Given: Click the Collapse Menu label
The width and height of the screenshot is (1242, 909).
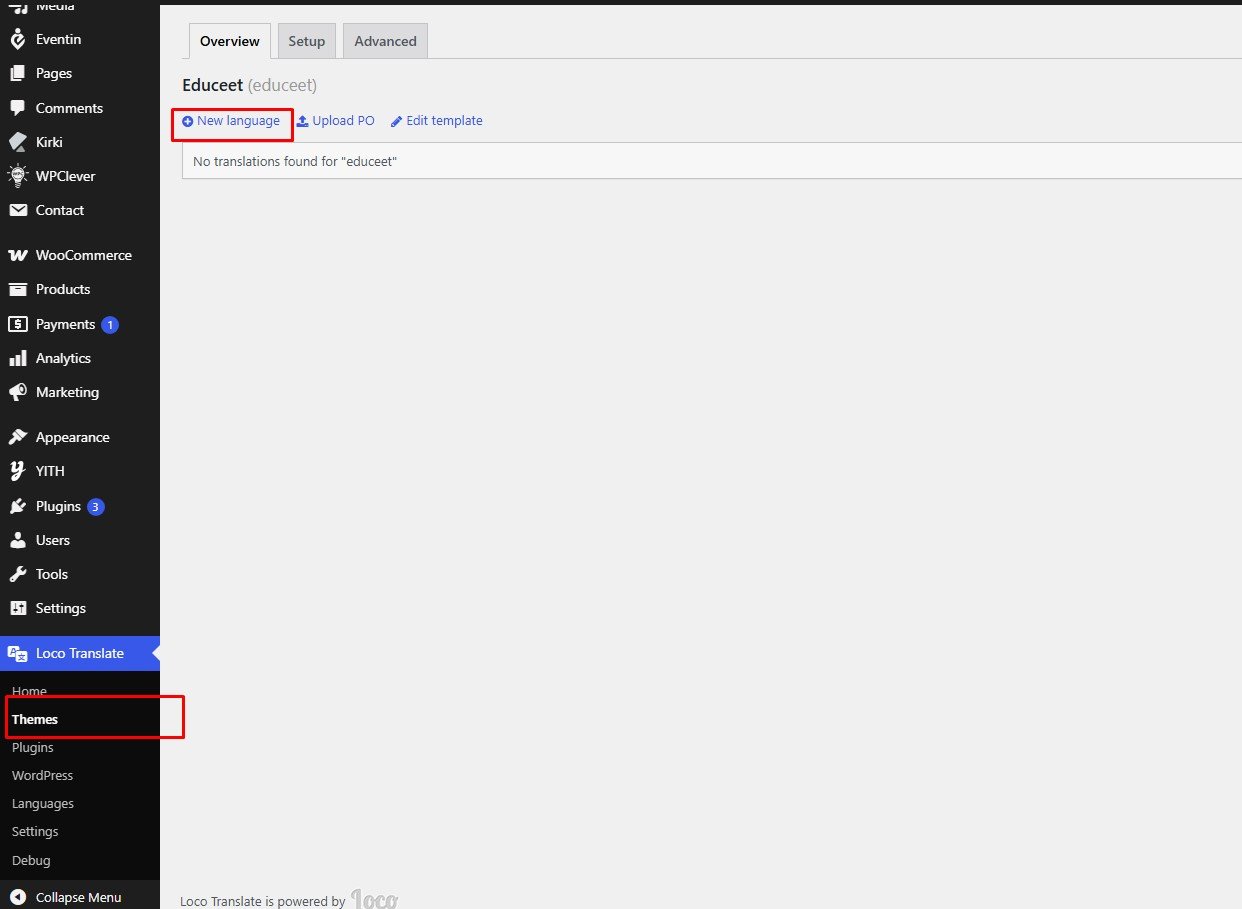Looking at the screenshot, I should click(x=79, y=897).
